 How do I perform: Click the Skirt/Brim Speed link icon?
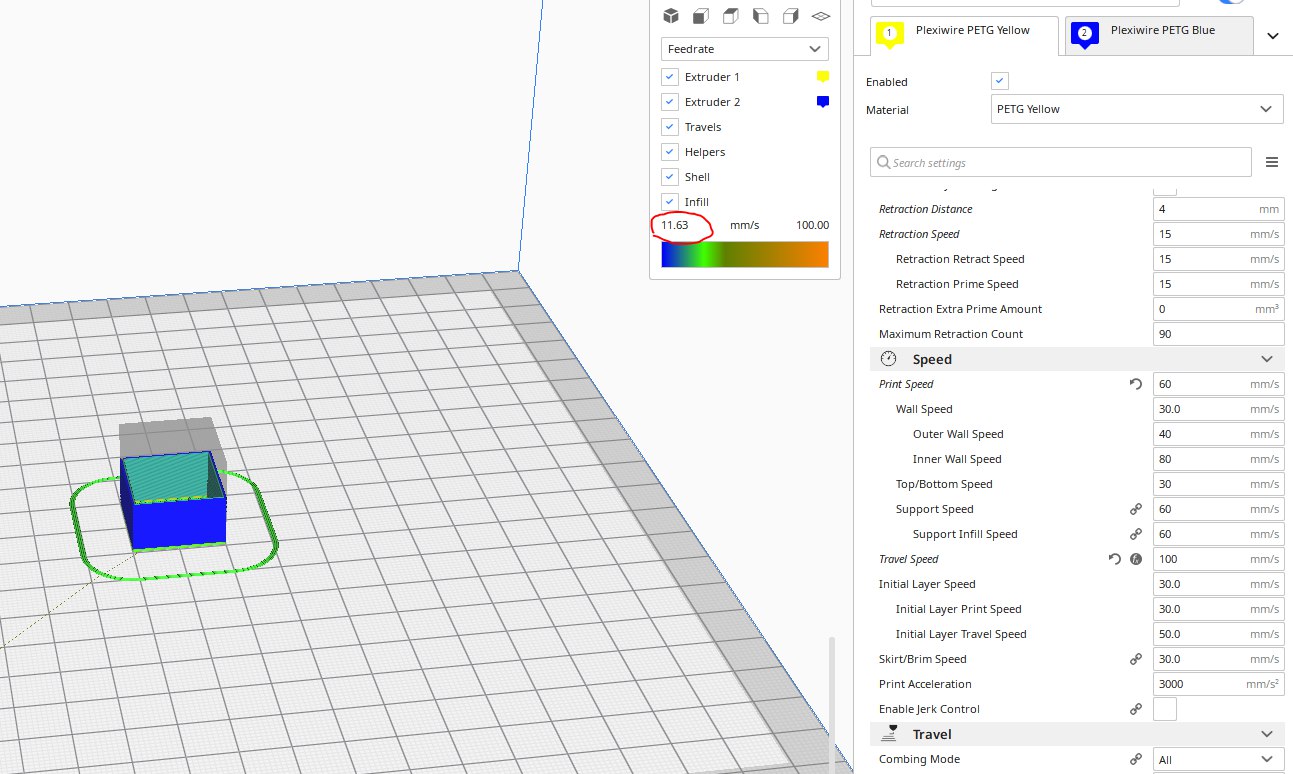[x=1135, y=659]
